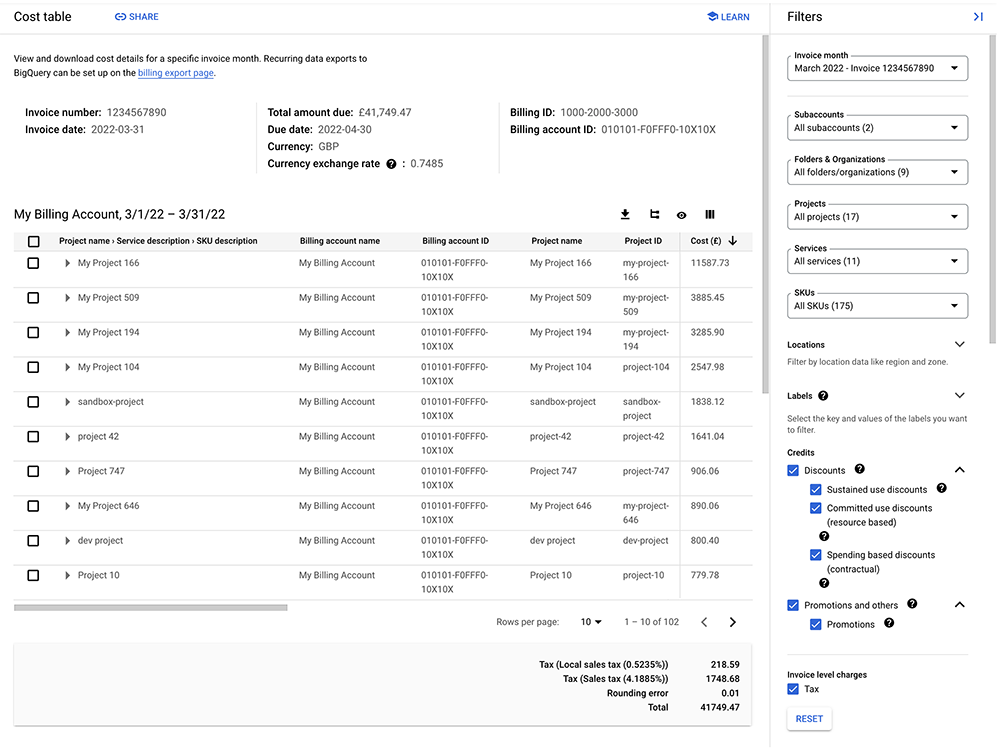Select checkbox for My Project 509 row
The image size is (1002, 750).
tap(33, 298)
